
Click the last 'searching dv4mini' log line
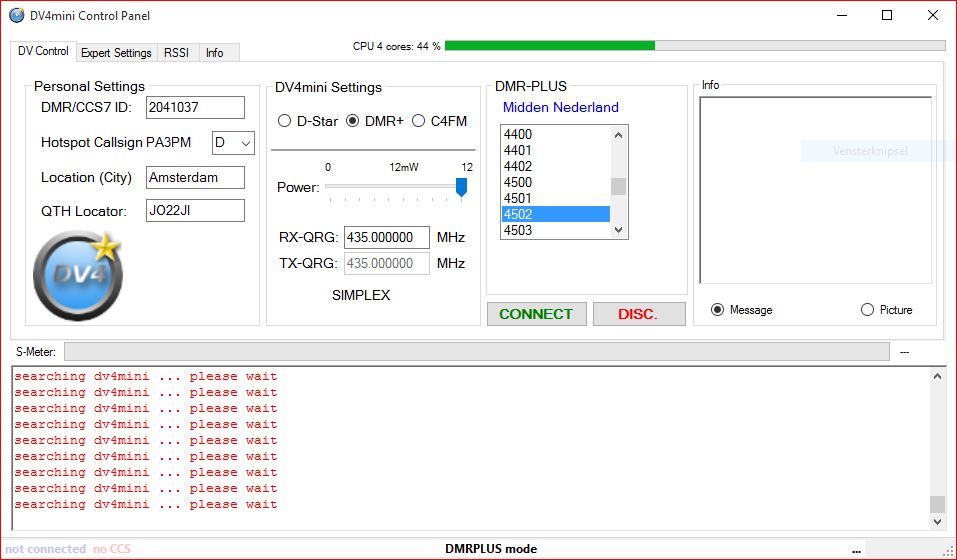click(146, 504)
